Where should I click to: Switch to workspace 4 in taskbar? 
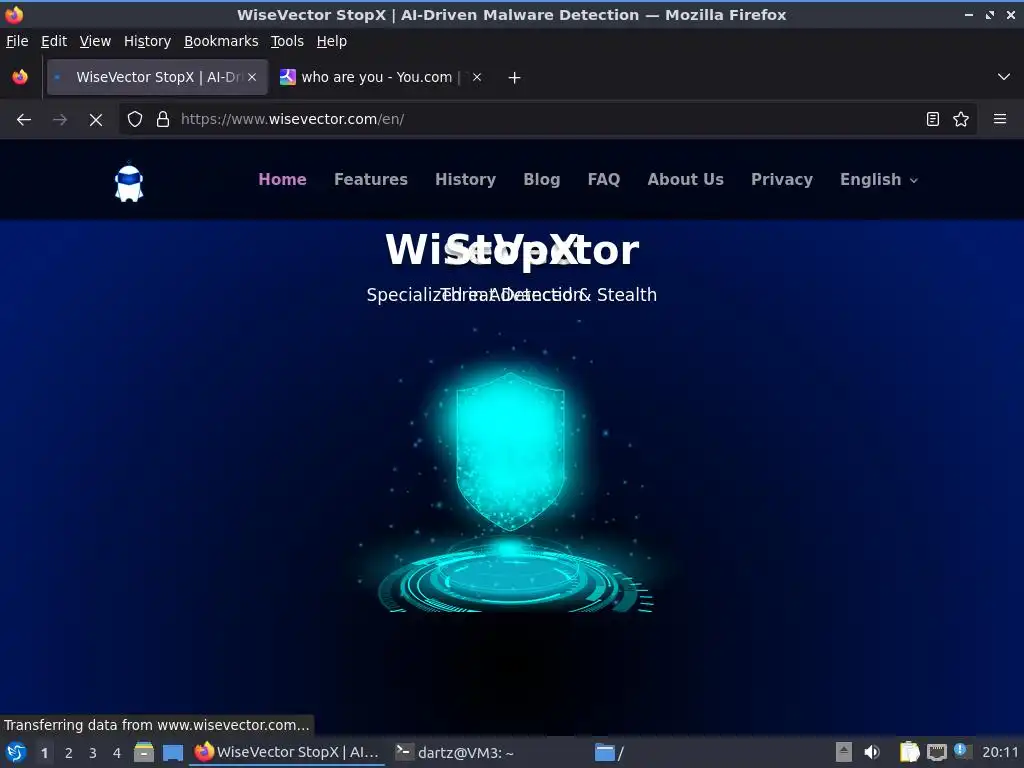coord(117,753)
